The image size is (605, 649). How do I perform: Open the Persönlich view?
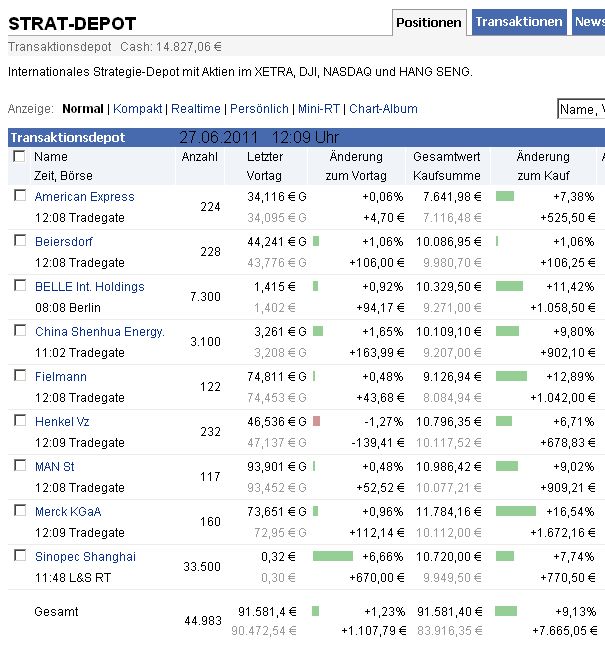click(259, 109)
